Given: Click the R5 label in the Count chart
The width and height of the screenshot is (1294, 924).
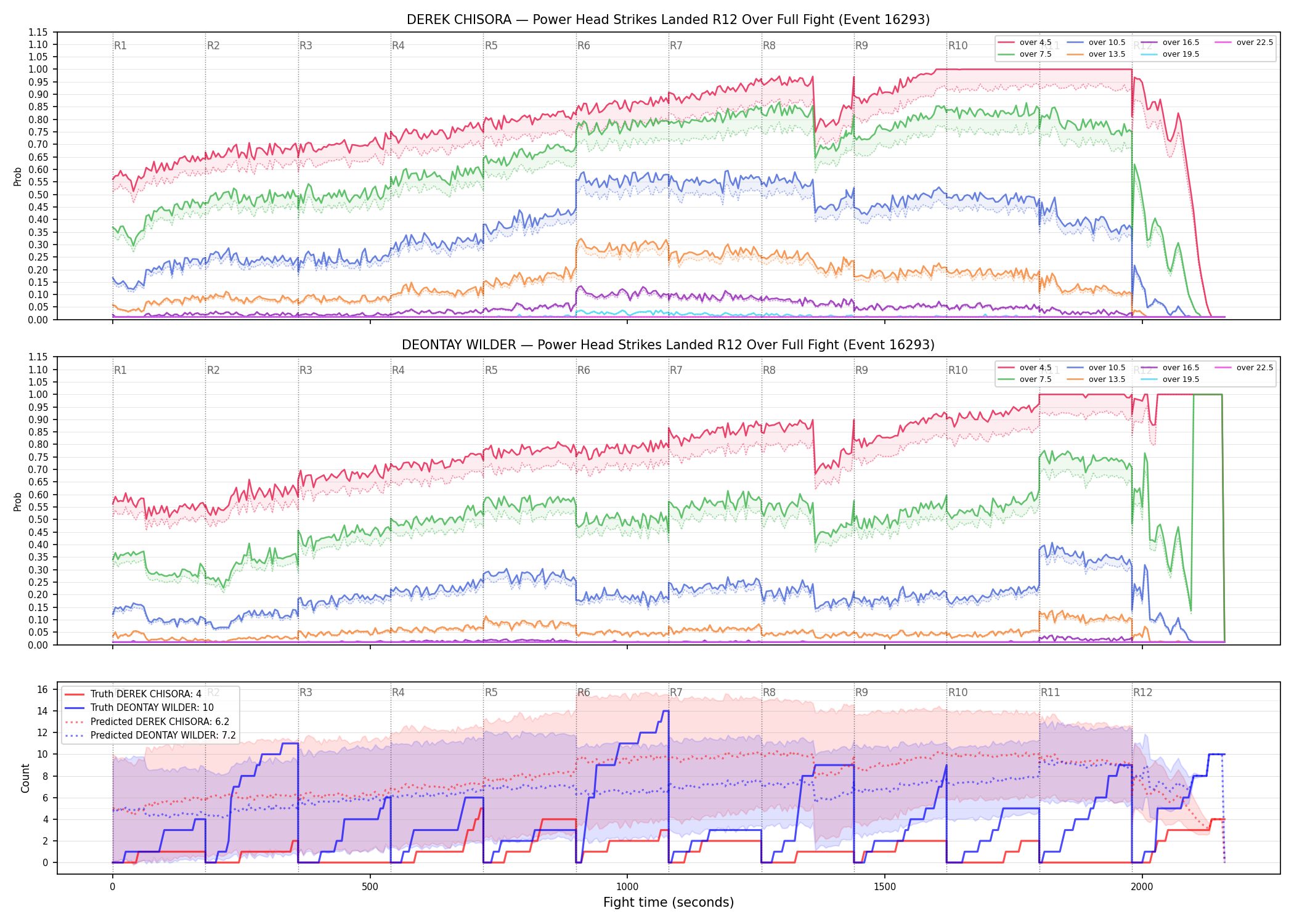Looking at the screenshot, I should click(x=491, y=692).
